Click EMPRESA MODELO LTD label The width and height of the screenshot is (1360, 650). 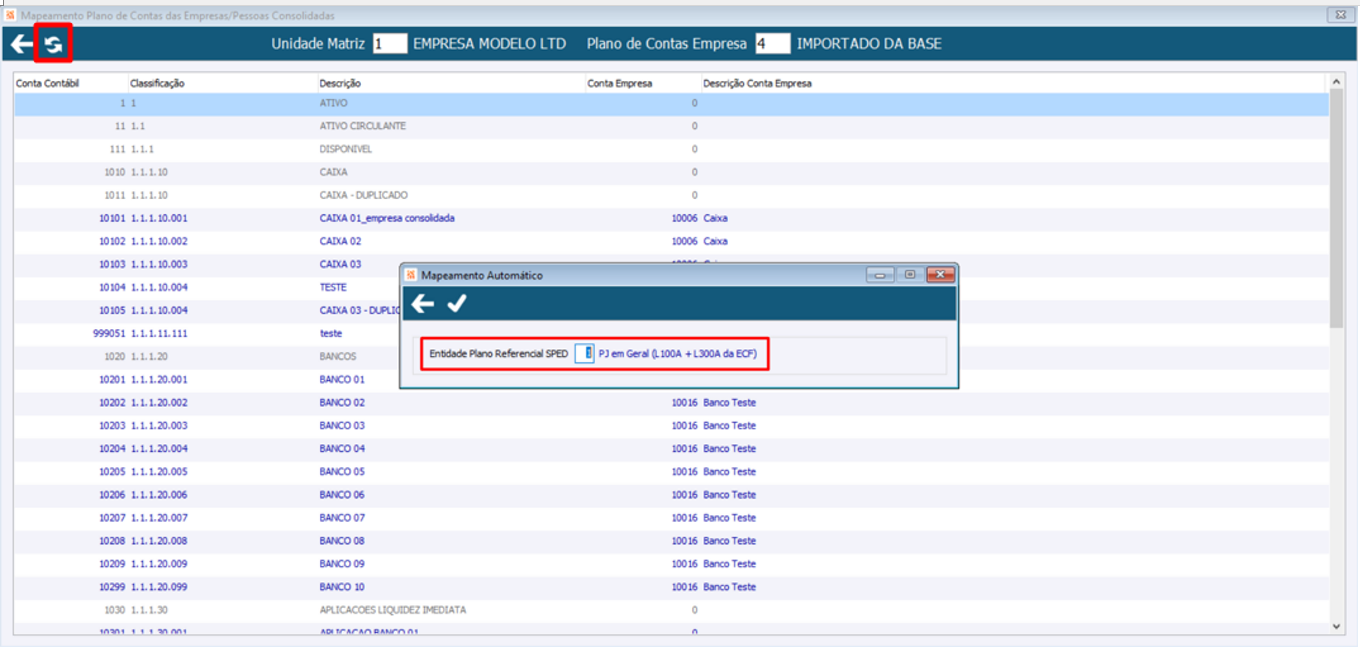click(x=490, y=44)
